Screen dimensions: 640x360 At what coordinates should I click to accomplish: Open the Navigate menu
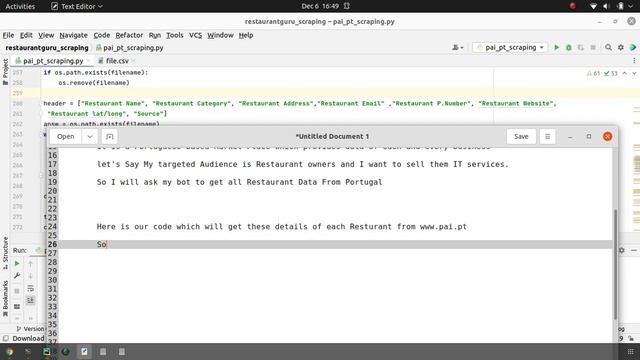pyautogui.click(x=73, y=35)
